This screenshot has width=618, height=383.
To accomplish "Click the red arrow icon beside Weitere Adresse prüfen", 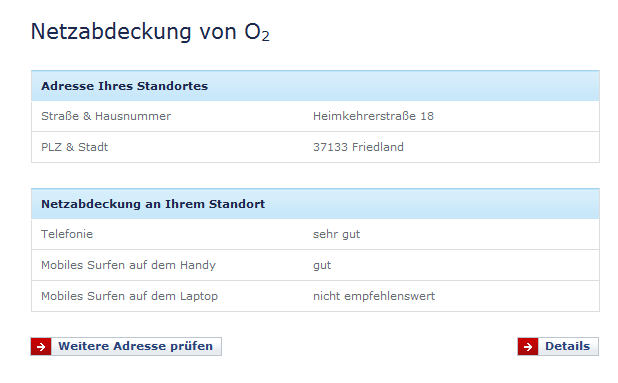I will [x=41, y=346].
